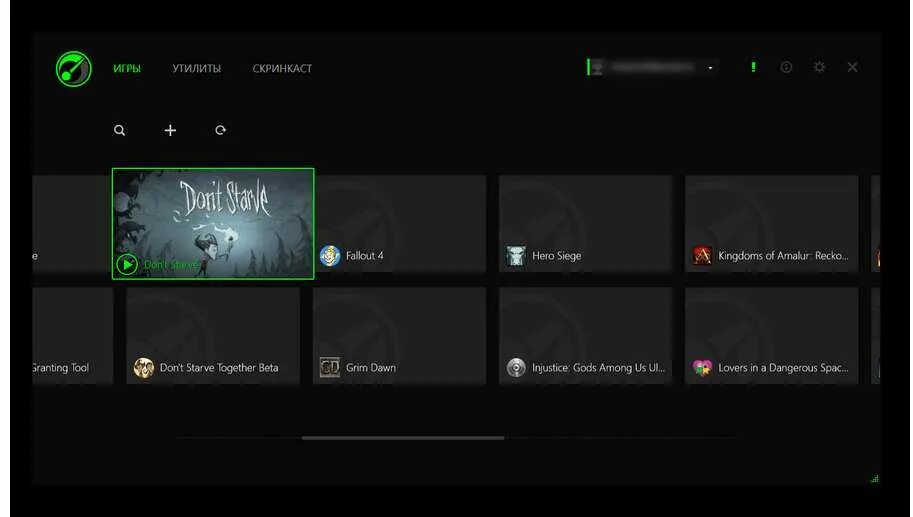Select the Don't Starve Together Beta tile
This screenshot has width=913, height=517.
tap(213, 335)
